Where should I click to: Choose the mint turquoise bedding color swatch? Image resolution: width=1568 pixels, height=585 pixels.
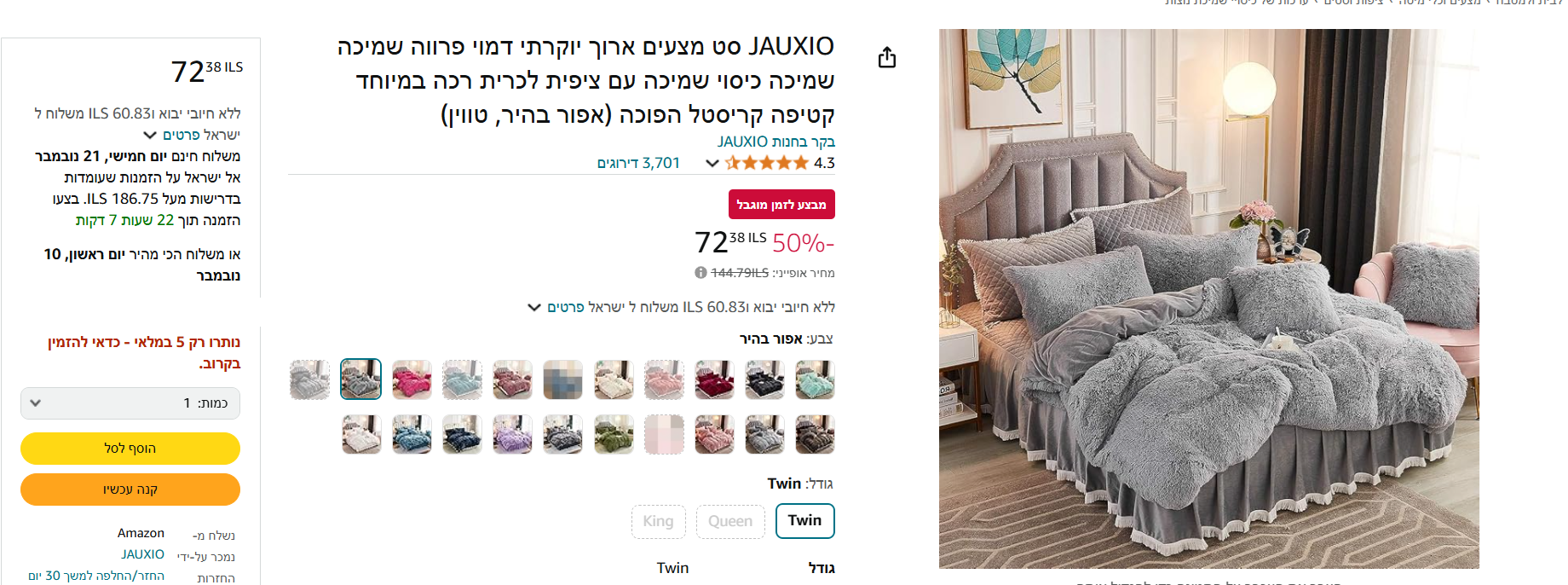coord(815,379)
